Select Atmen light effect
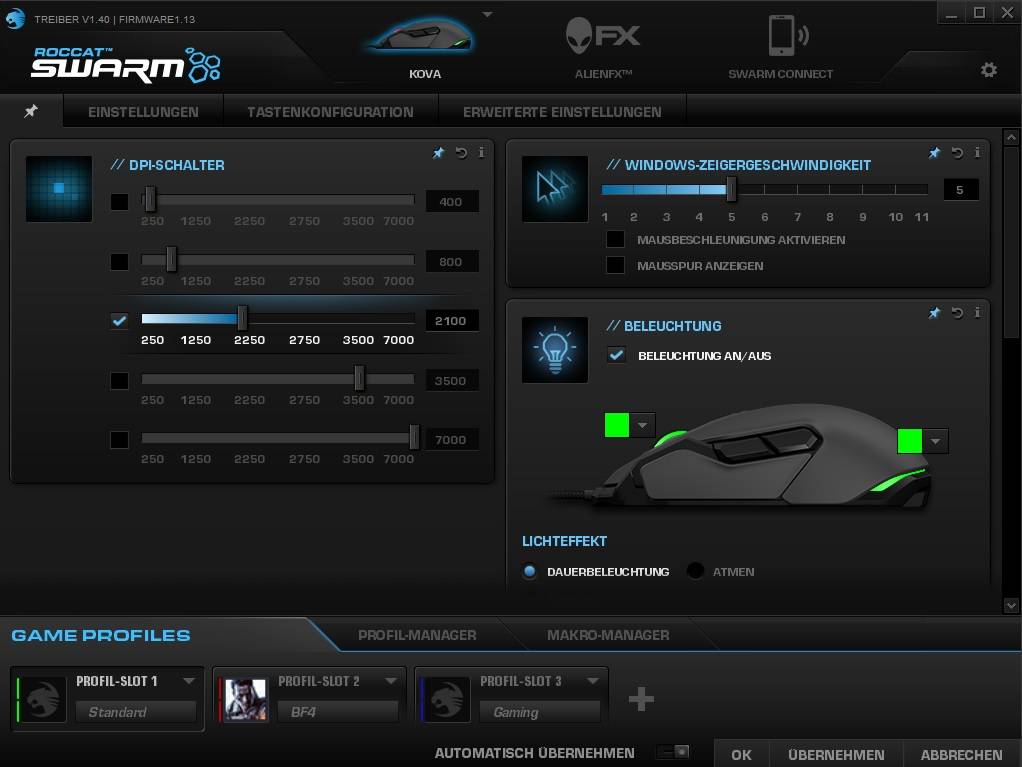This screenshot has width=1022, height=767. point(695,571)
